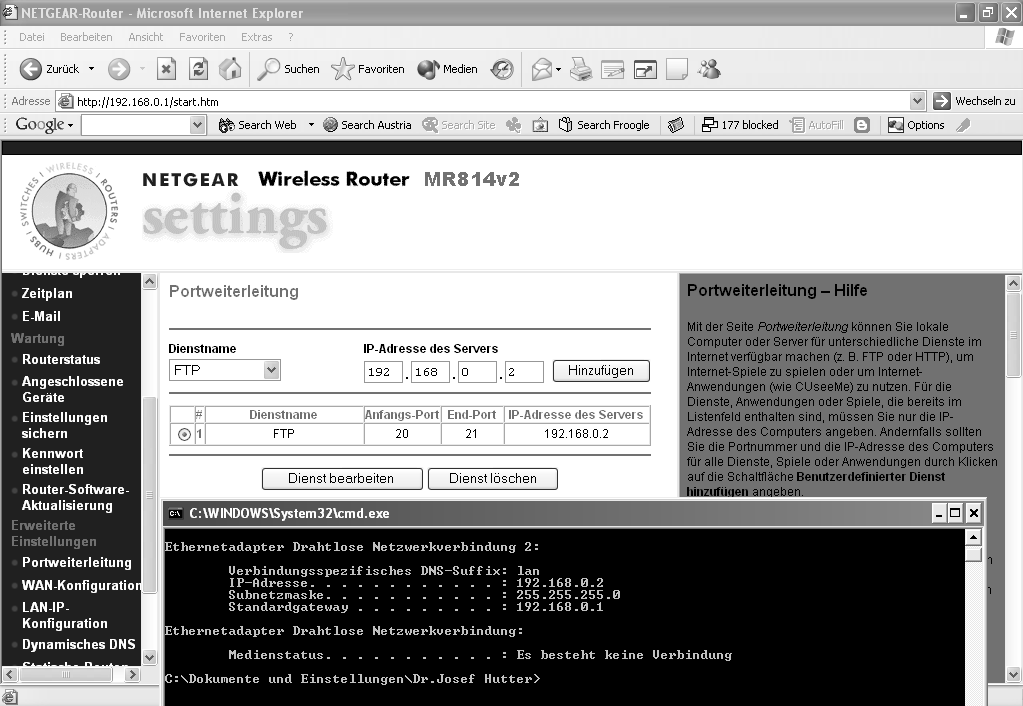1023x706 pixels.
Task: Open Portweiterleitung in sidebar
Action: 76,562
